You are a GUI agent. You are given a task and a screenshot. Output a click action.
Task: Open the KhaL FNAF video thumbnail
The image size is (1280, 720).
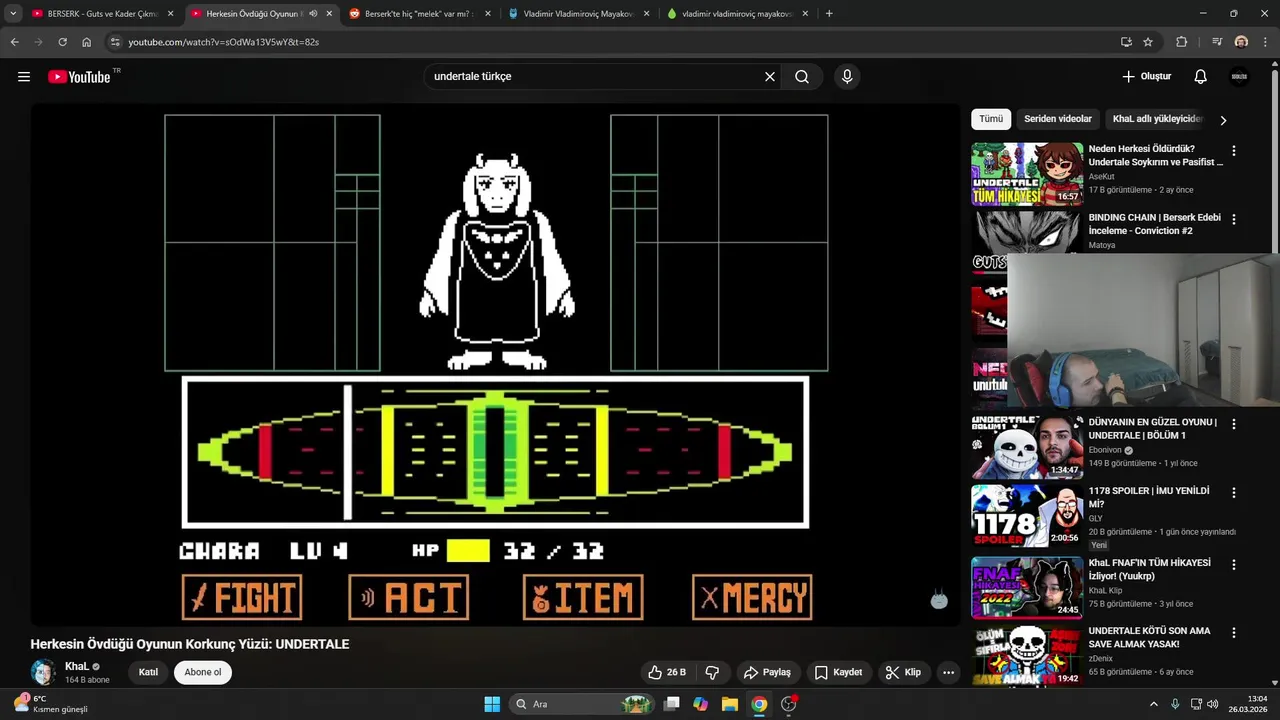[x=1027, y=588]
